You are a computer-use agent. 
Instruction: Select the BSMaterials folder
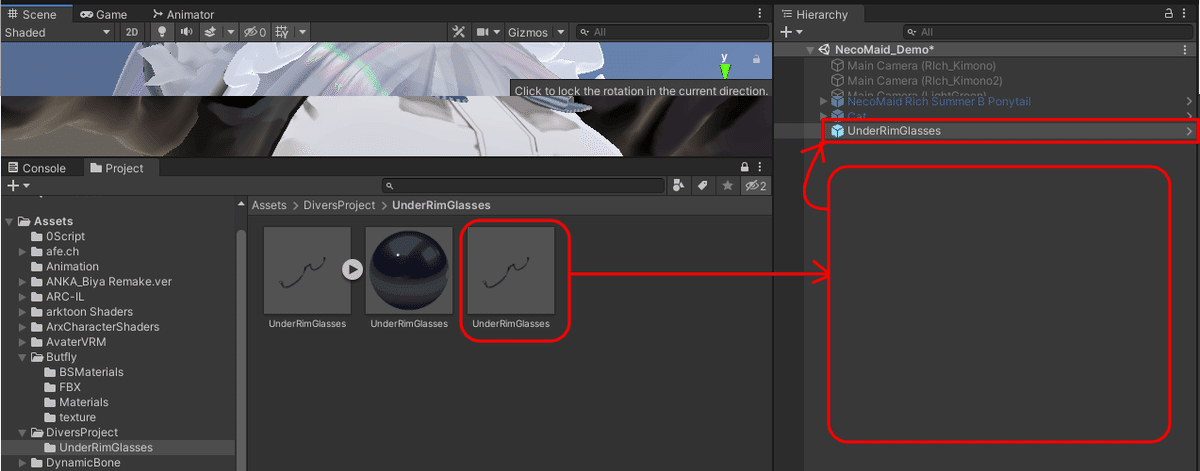pyautogui.click(x=91, y=372)
